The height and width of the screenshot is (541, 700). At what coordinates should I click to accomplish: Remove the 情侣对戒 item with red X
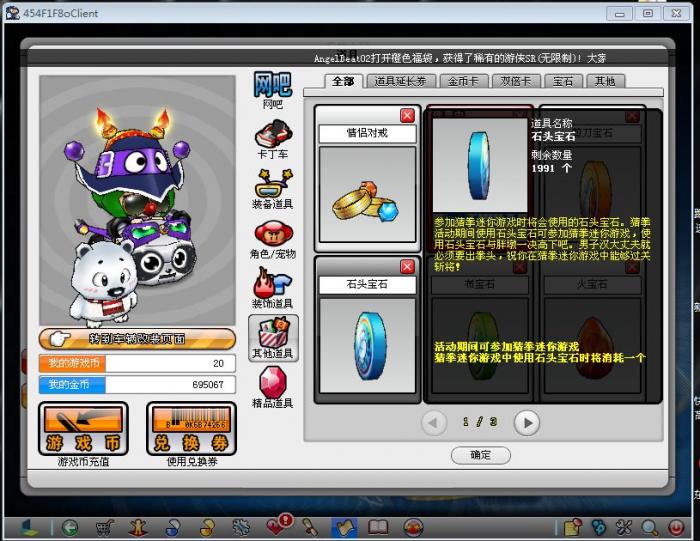point(407,116)
